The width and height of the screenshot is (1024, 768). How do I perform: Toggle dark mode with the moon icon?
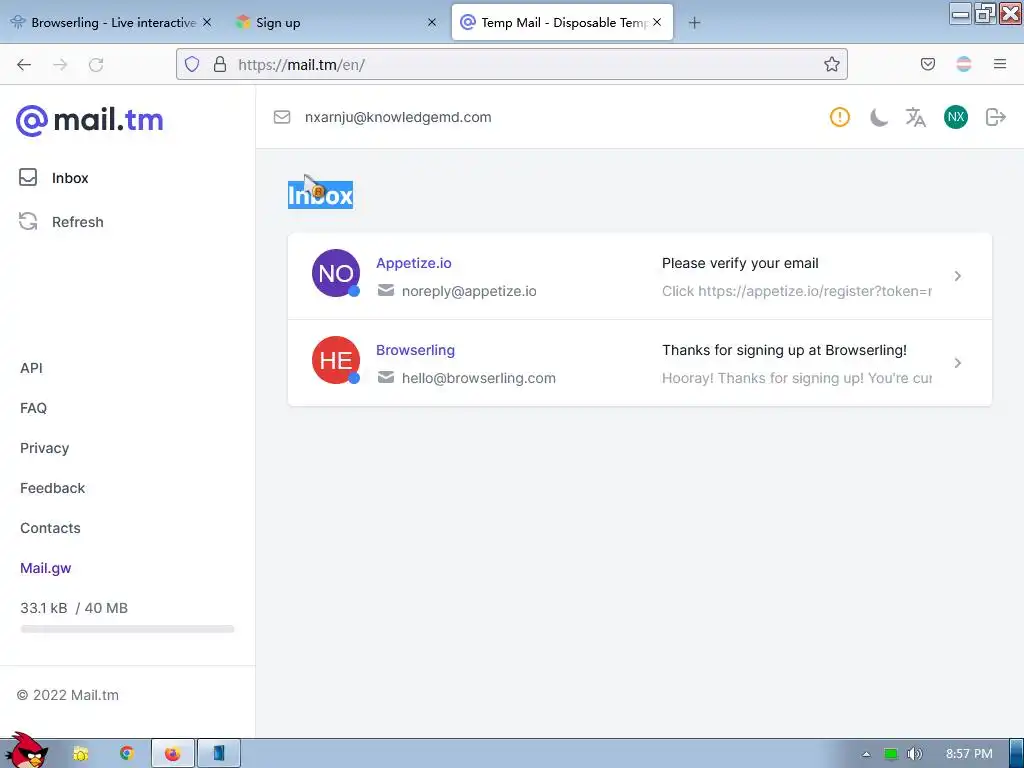coord(878,118)
